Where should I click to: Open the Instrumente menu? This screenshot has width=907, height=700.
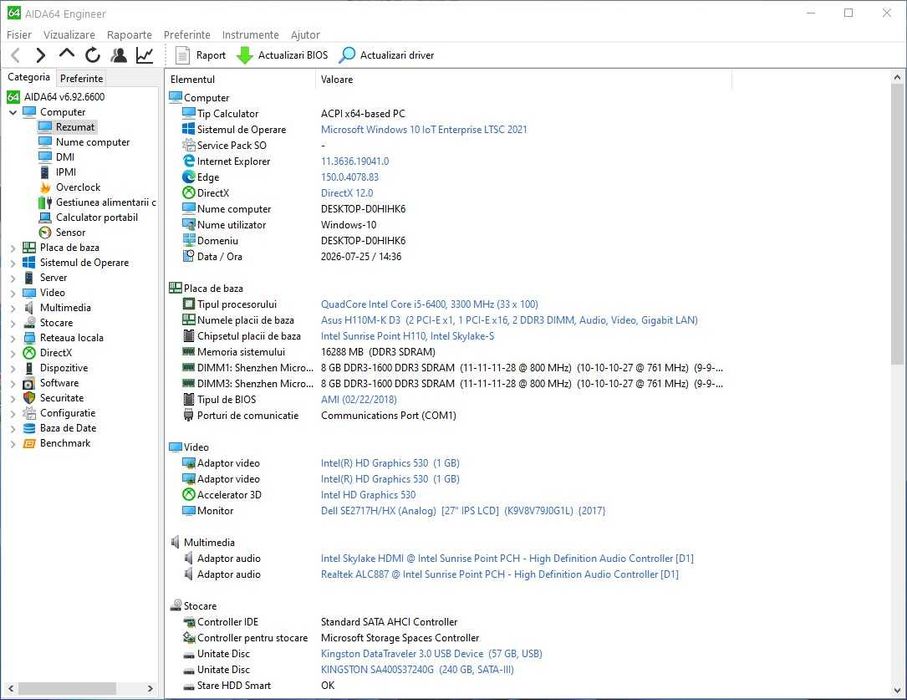click(250, 35)
